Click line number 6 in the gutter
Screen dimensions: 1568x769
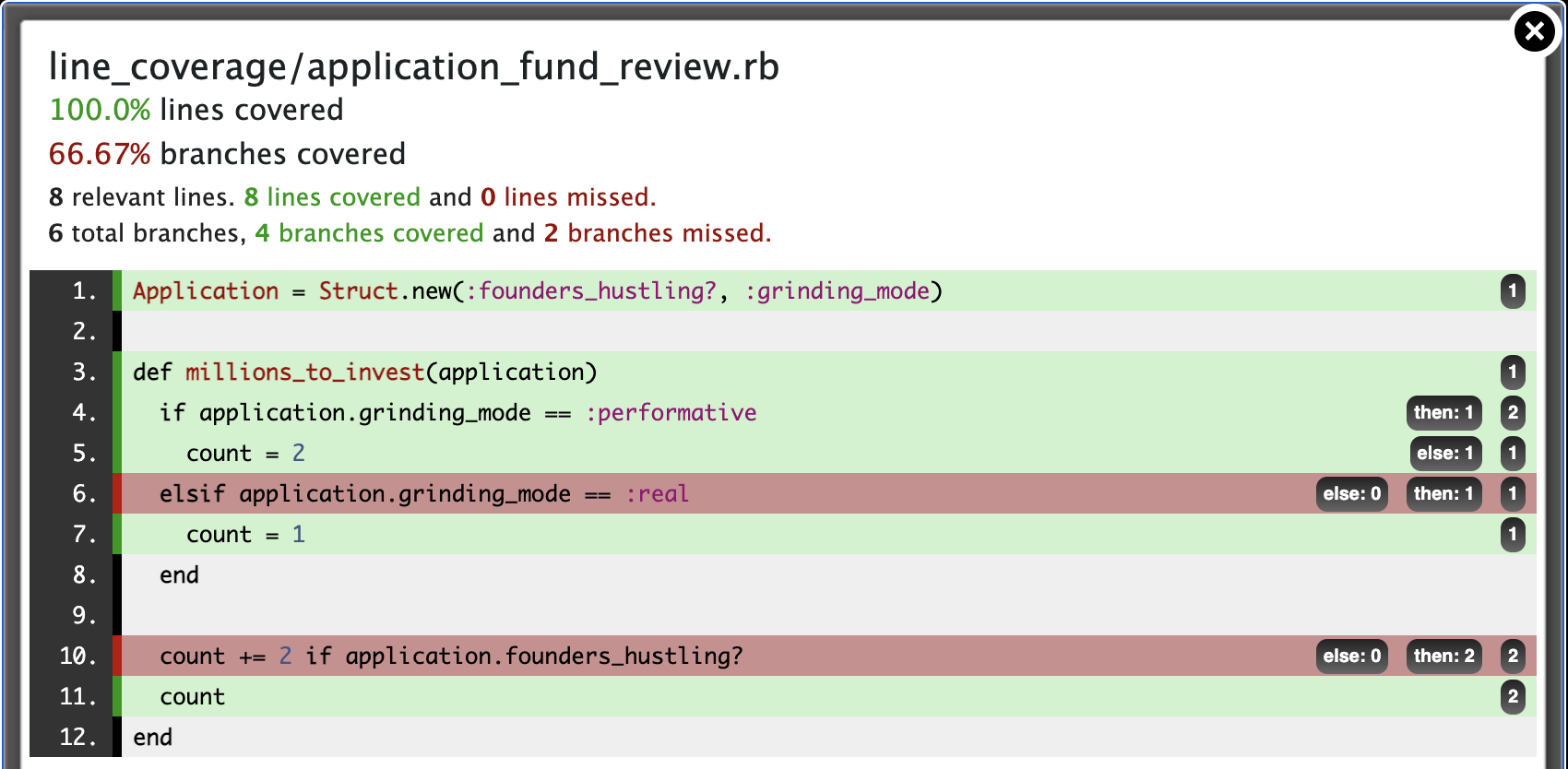(x=84, y=494)
